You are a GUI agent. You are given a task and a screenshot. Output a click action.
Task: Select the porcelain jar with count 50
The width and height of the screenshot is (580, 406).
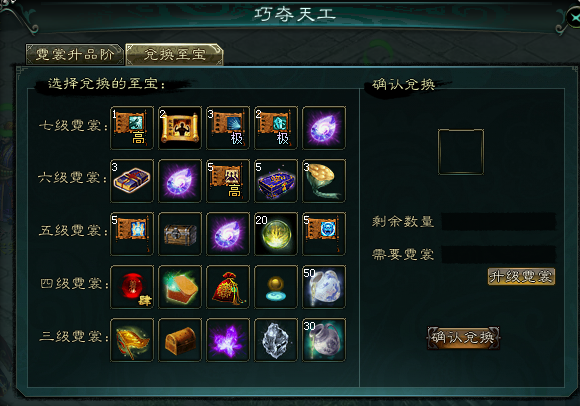tap(324, 287)
